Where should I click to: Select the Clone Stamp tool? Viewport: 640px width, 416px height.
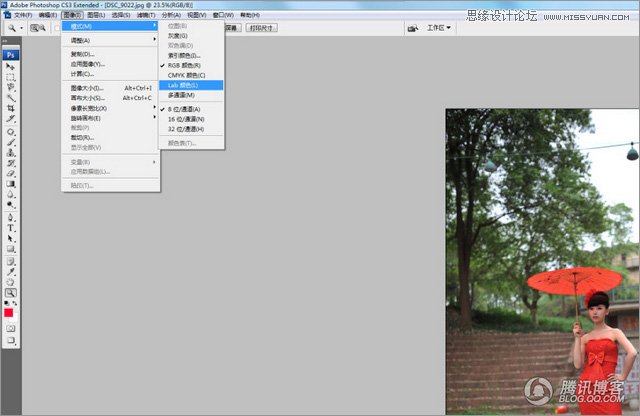[x=11, y=153]
